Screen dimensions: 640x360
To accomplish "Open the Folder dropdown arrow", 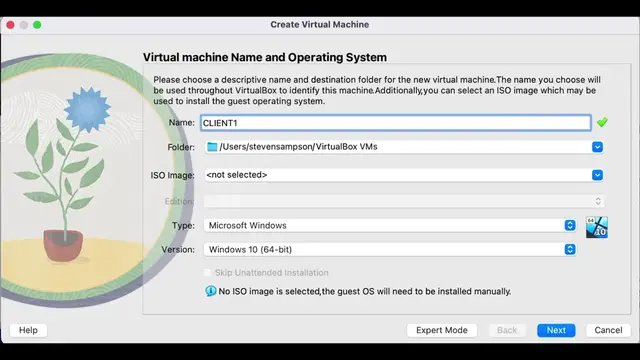I will pyautogui.click(x=597, y=147).
